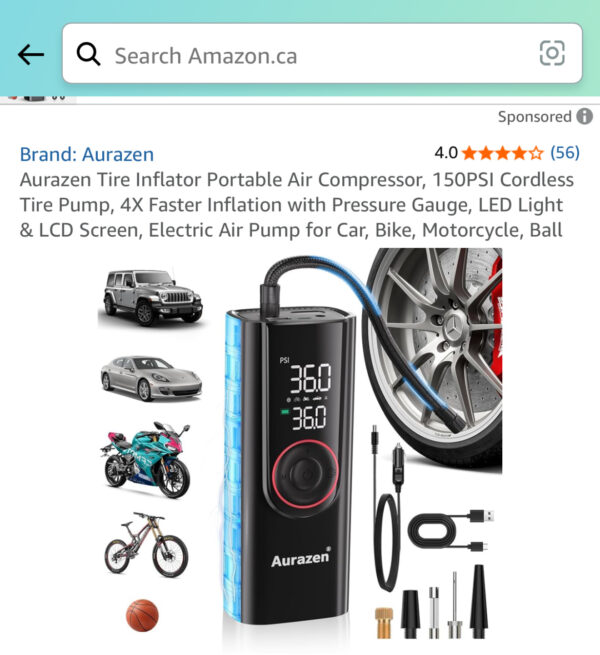600x655 pixels.
Task: Click the Sponsored label text
Action: (534, 117)
